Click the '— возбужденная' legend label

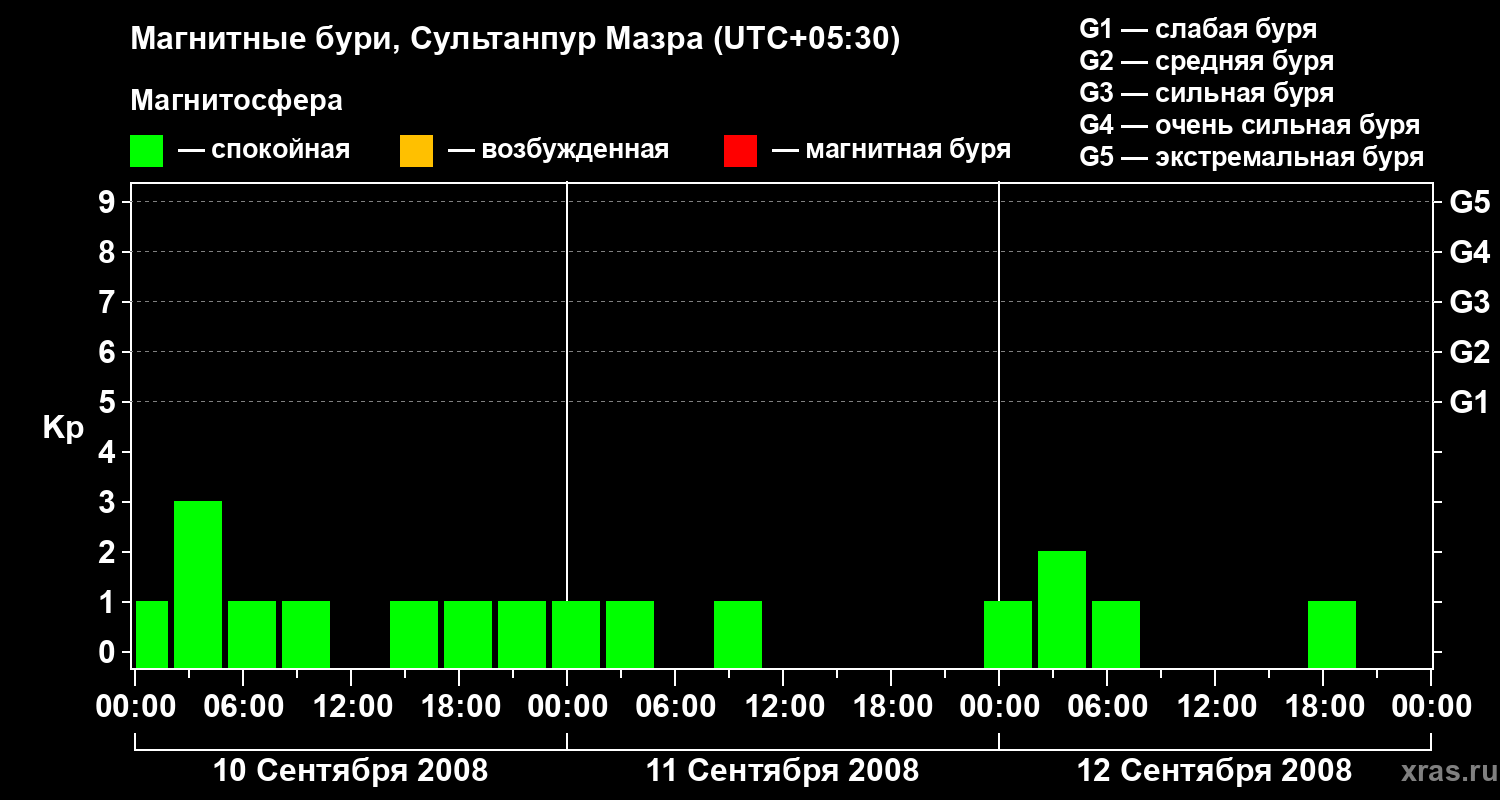558,151
